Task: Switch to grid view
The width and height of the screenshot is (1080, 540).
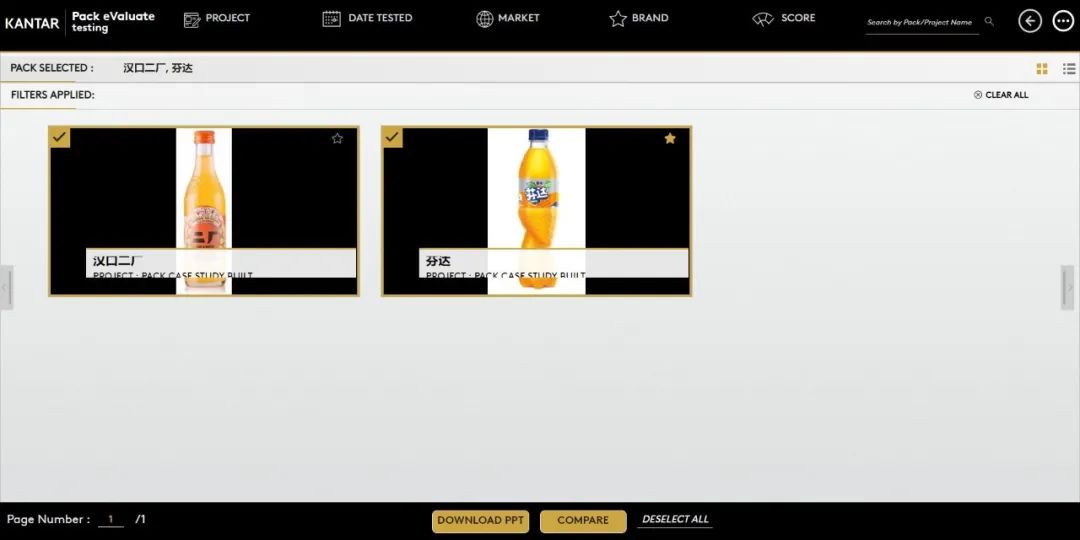Action: pos(1042,69)
